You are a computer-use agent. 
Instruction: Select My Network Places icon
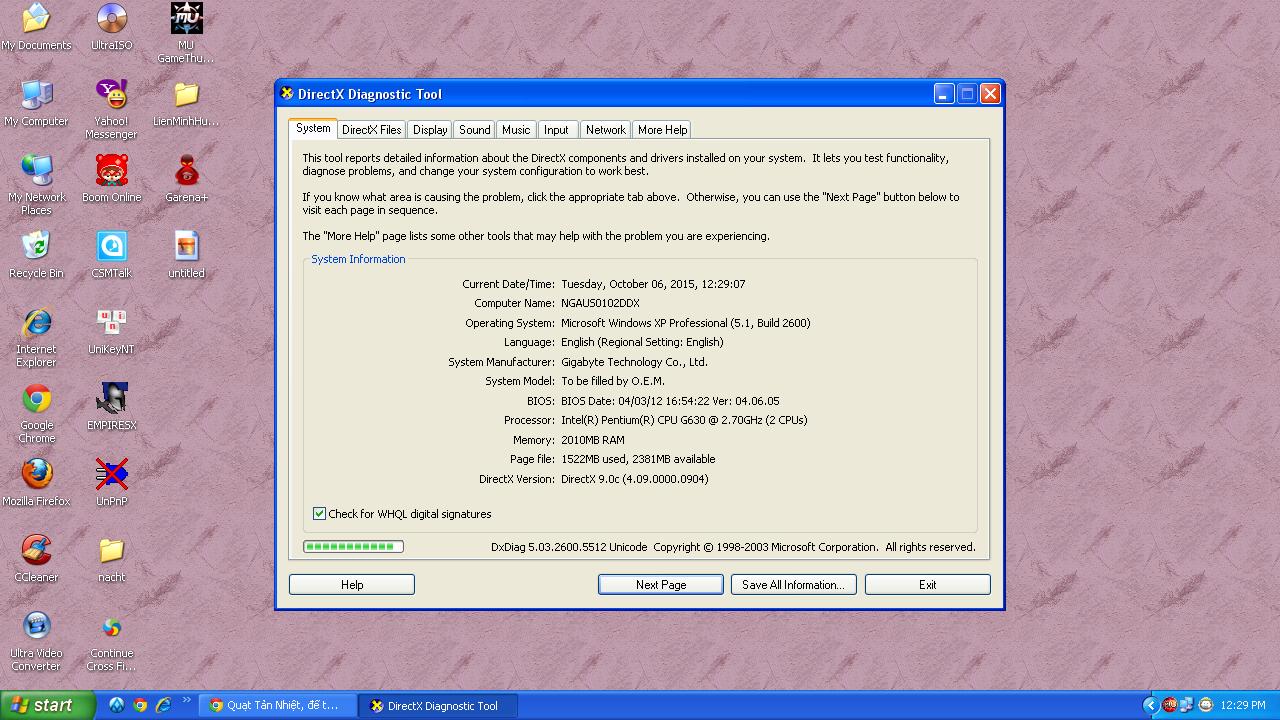tap(36, 185)
